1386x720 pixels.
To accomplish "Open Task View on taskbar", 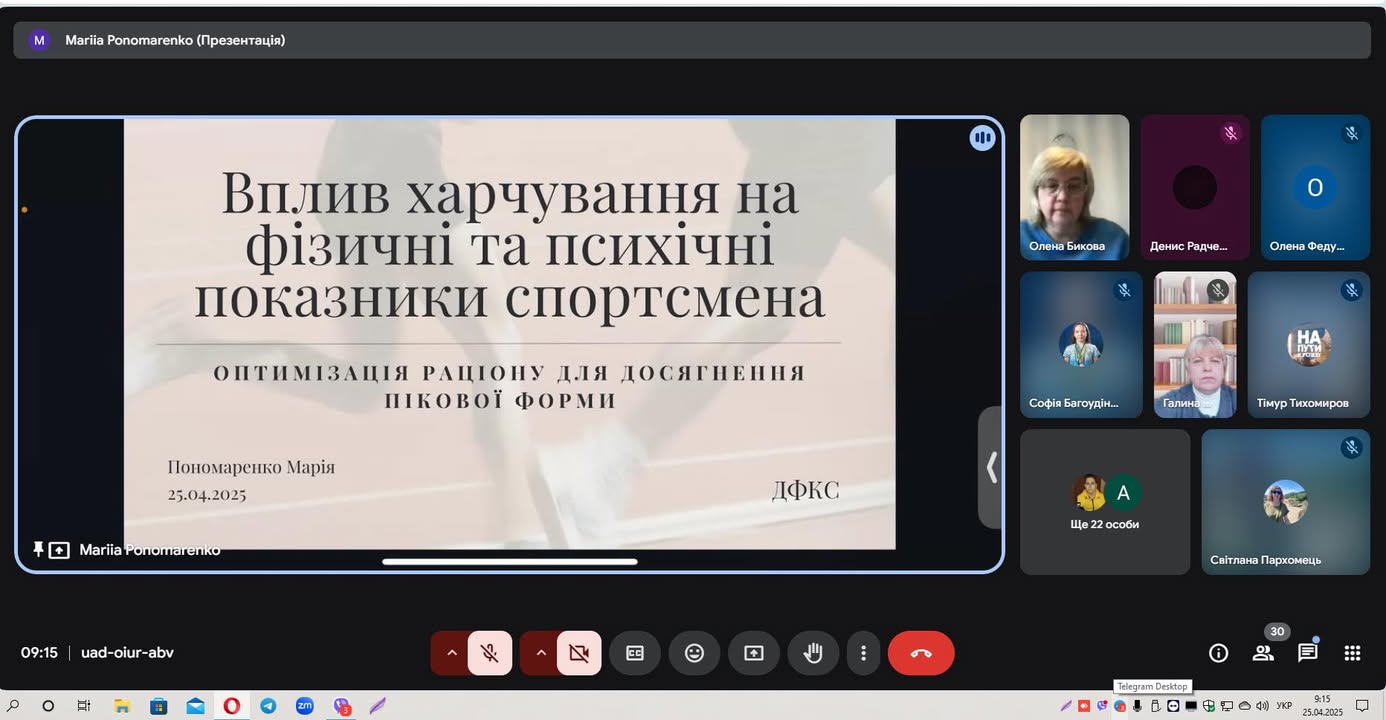I will (x=84, y=706).
